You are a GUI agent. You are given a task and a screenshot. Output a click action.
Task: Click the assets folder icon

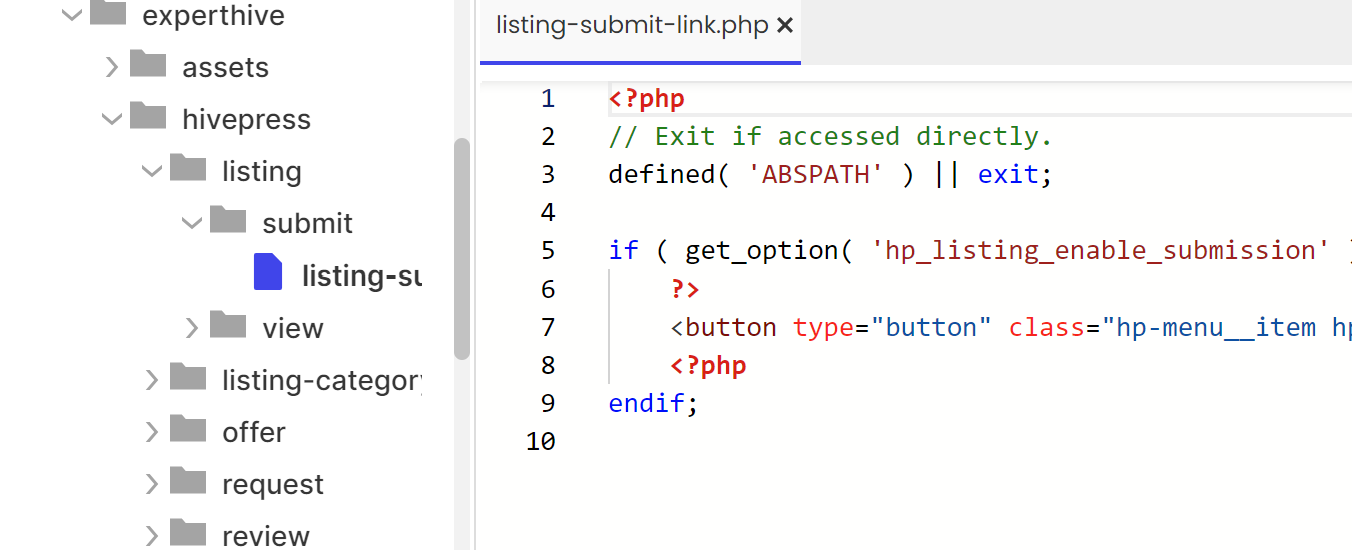coord(148,66)
